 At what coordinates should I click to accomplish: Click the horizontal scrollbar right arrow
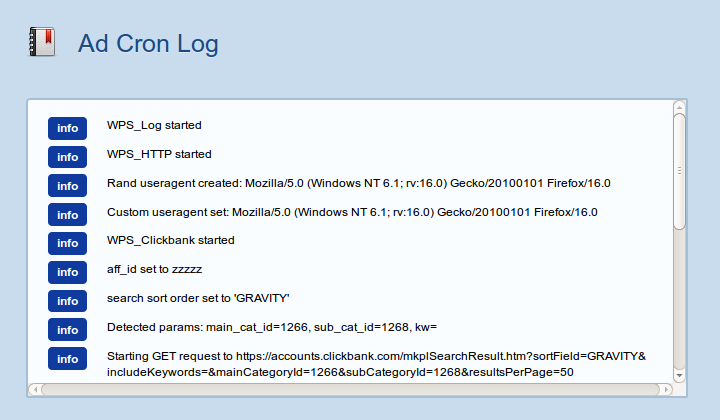pos(666,390)
